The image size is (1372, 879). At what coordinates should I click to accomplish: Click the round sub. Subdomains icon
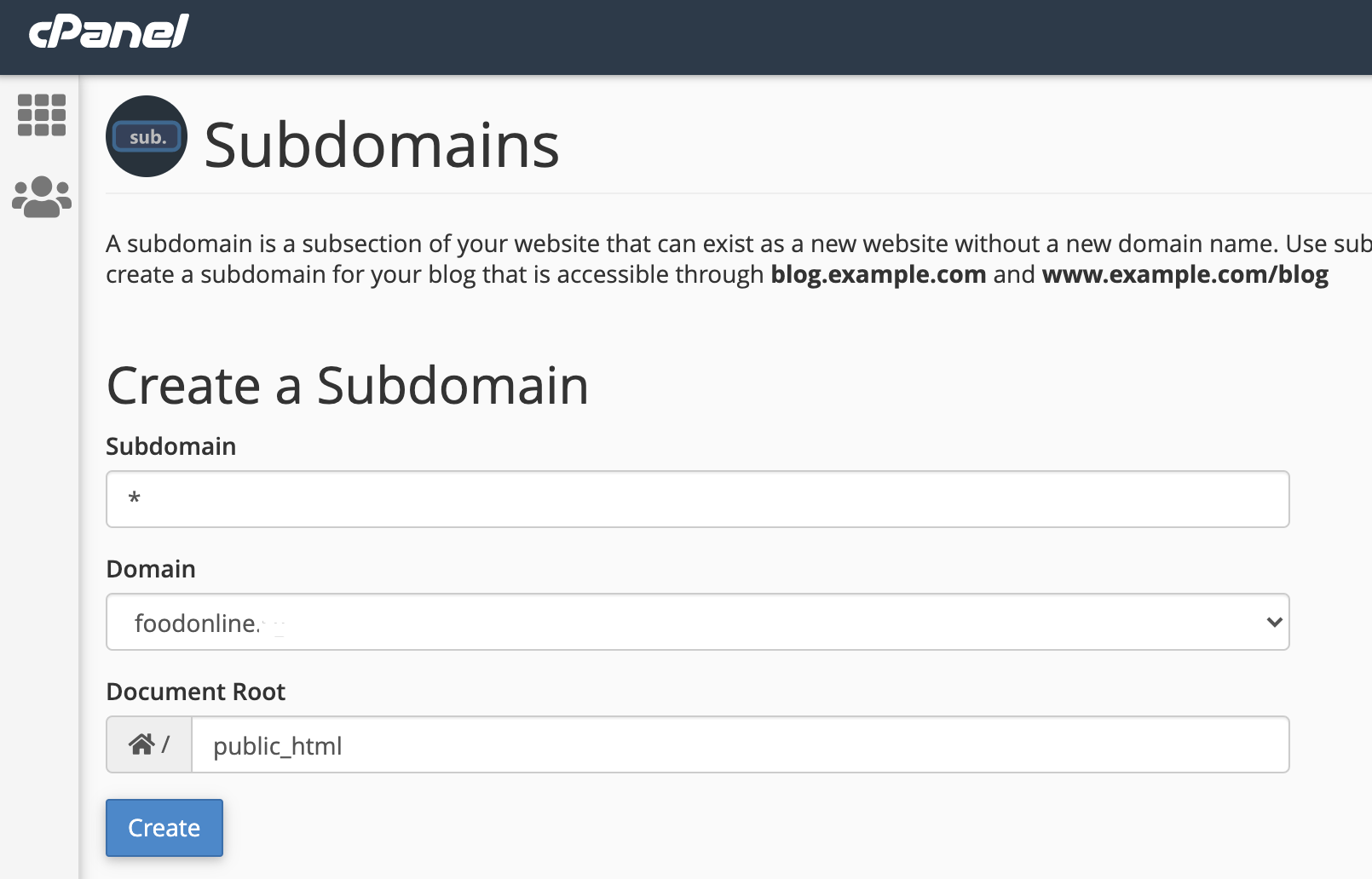tap(147, 136)
